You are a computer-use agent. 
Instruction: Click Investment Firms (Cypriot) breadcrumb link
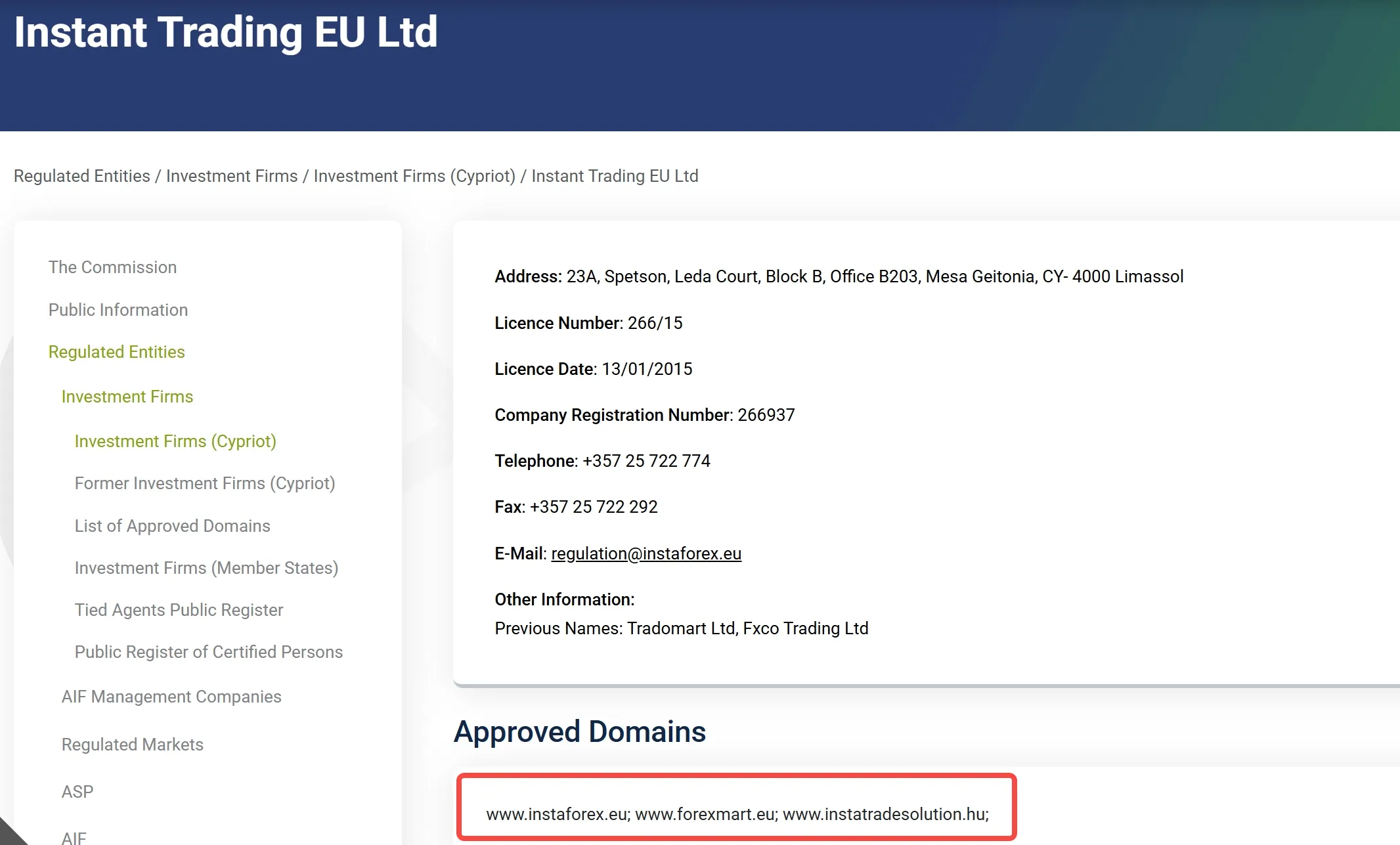click(x=414, y=176)
